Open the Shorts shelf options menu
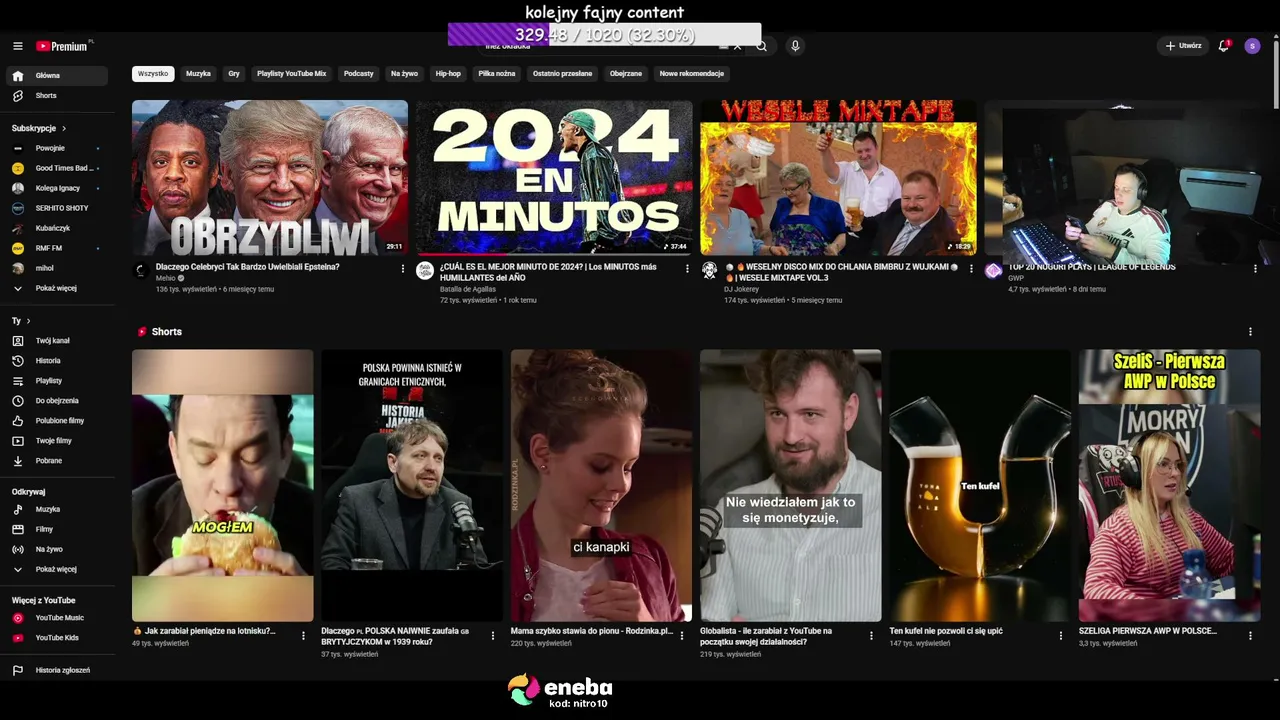This screenshot has height=720, width=1280. [x=1250, y=332]
